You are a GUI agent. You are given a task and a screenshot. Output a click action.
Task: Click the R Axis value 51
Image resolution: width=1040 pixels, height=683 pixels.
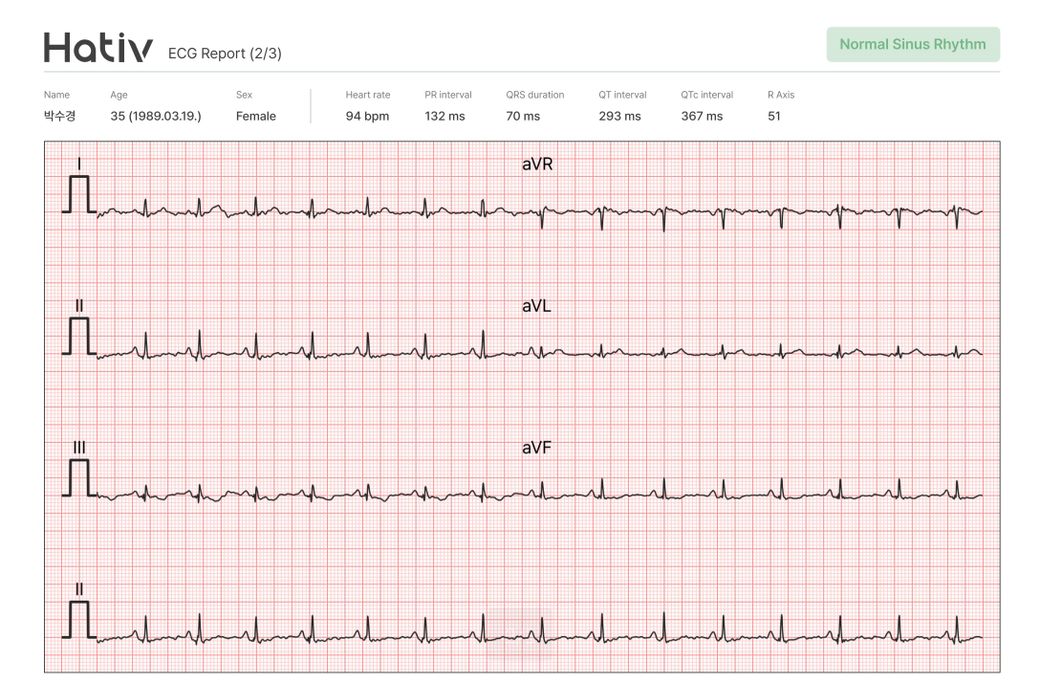coord(774,116)
